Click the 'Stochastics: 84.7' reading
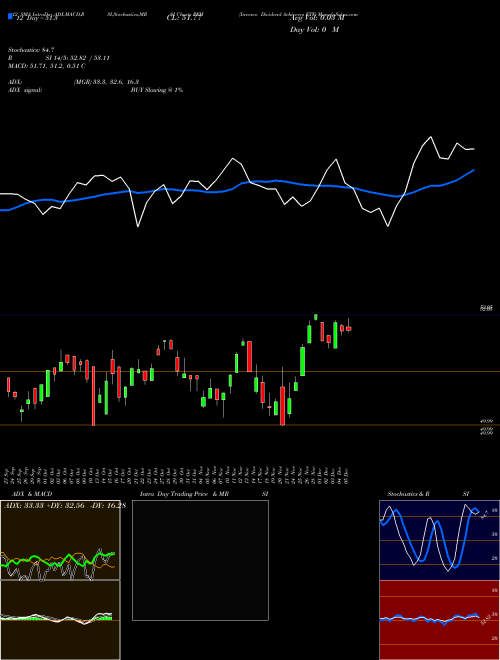Image resolution: width=500 pixels, height=660 pixels. [31, 50]
